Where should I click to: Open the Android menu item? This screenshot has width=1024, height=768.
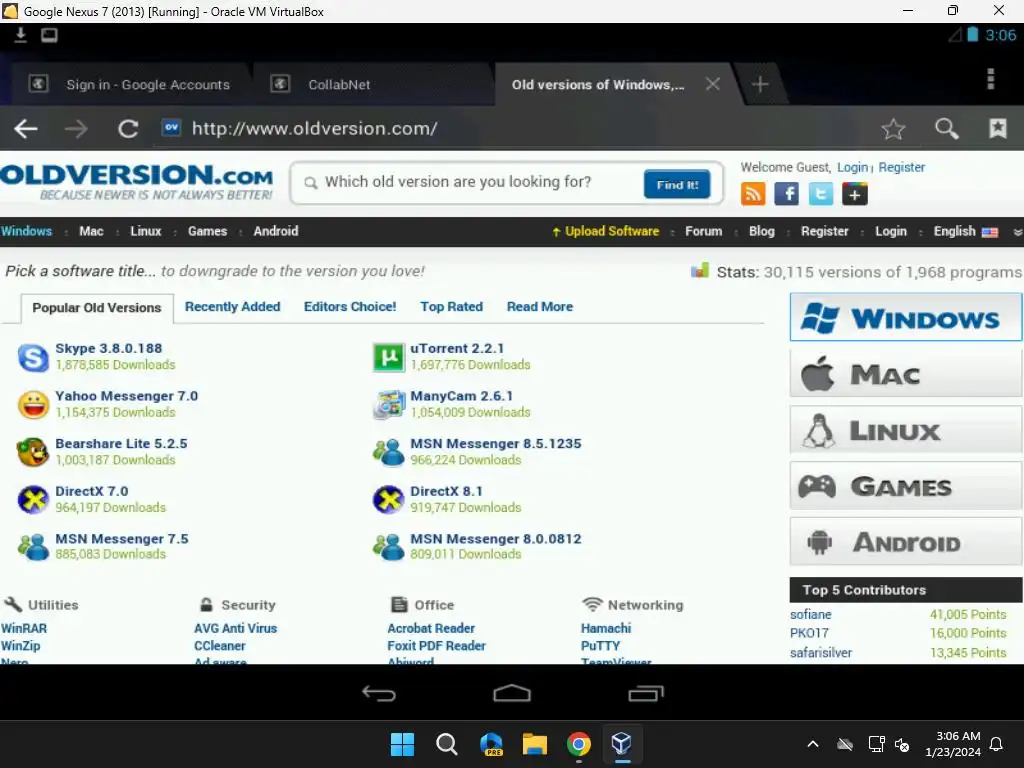coord(276,231)
